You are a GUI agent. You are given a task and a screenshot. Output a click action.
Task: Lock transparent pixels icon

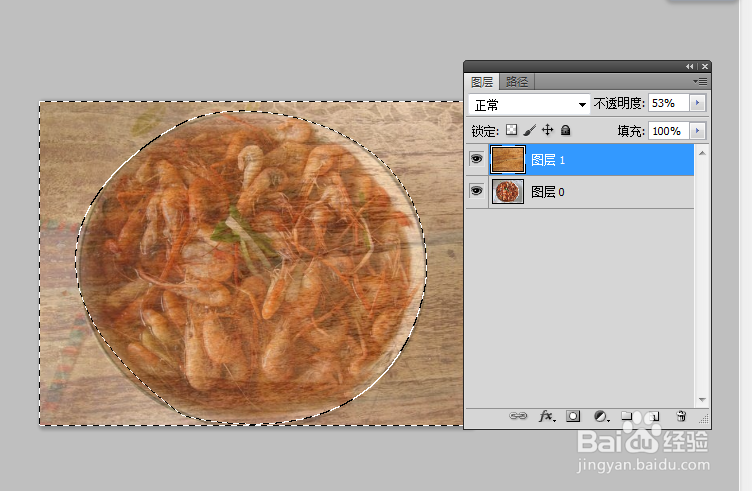point(512,130)
